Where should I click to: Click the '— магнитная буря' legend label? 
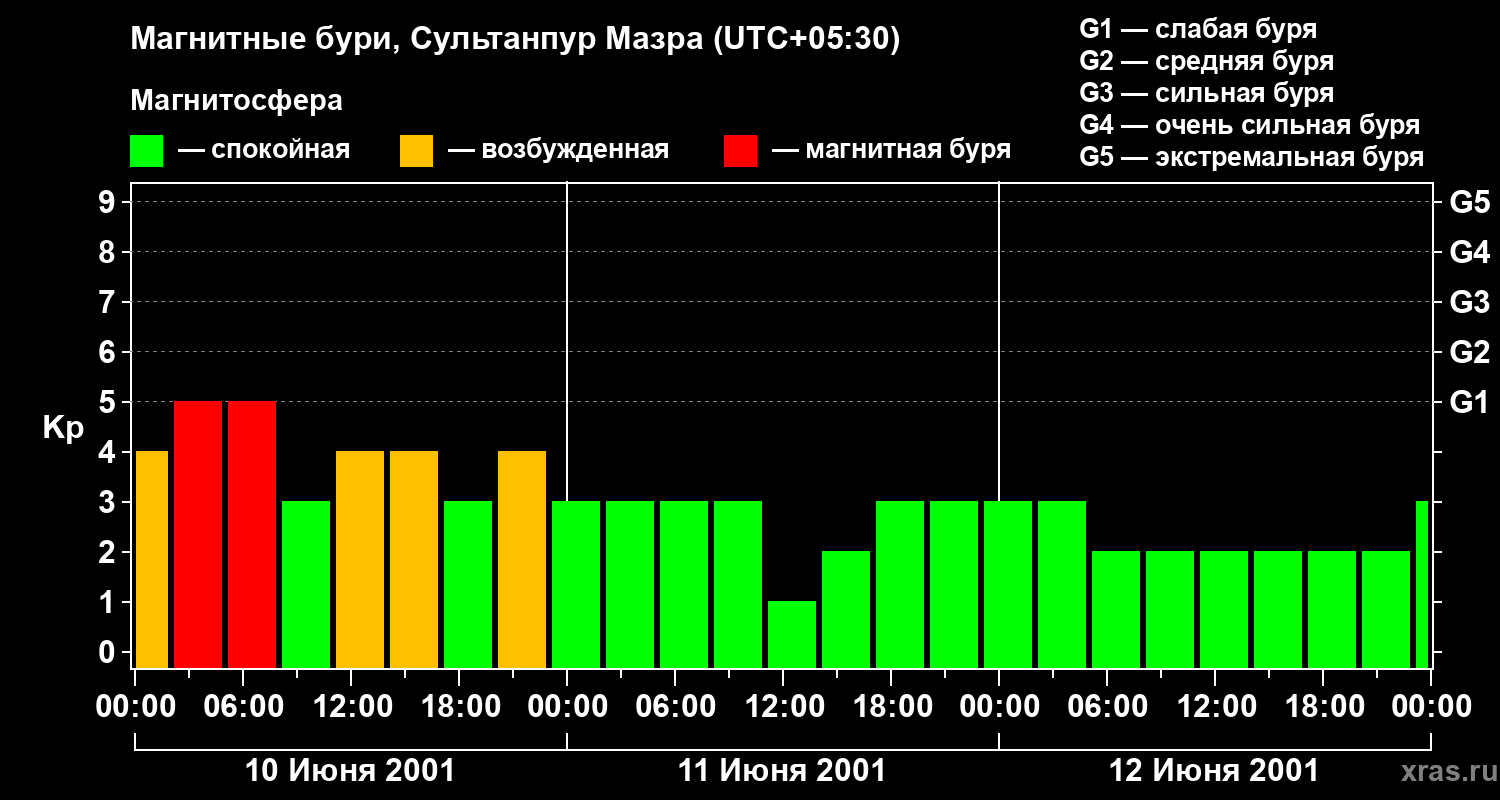891,150
